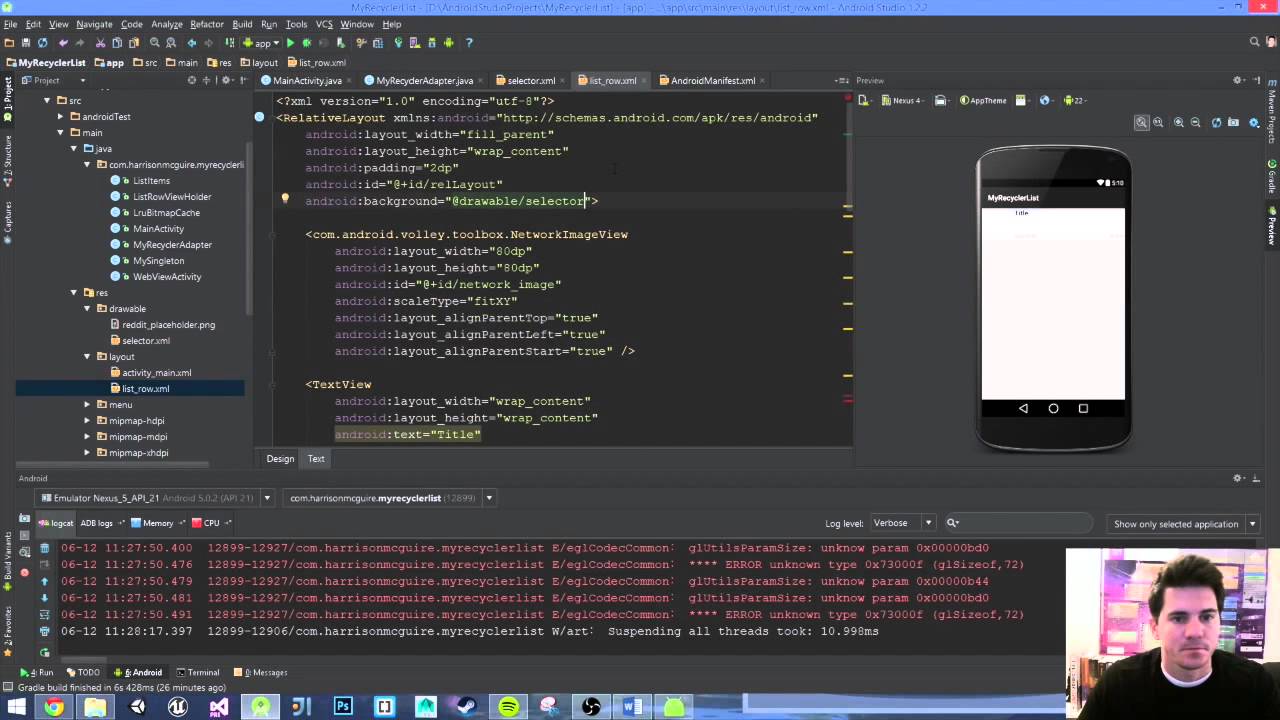
Task: Open the Build menu
Action: point(242,24)
